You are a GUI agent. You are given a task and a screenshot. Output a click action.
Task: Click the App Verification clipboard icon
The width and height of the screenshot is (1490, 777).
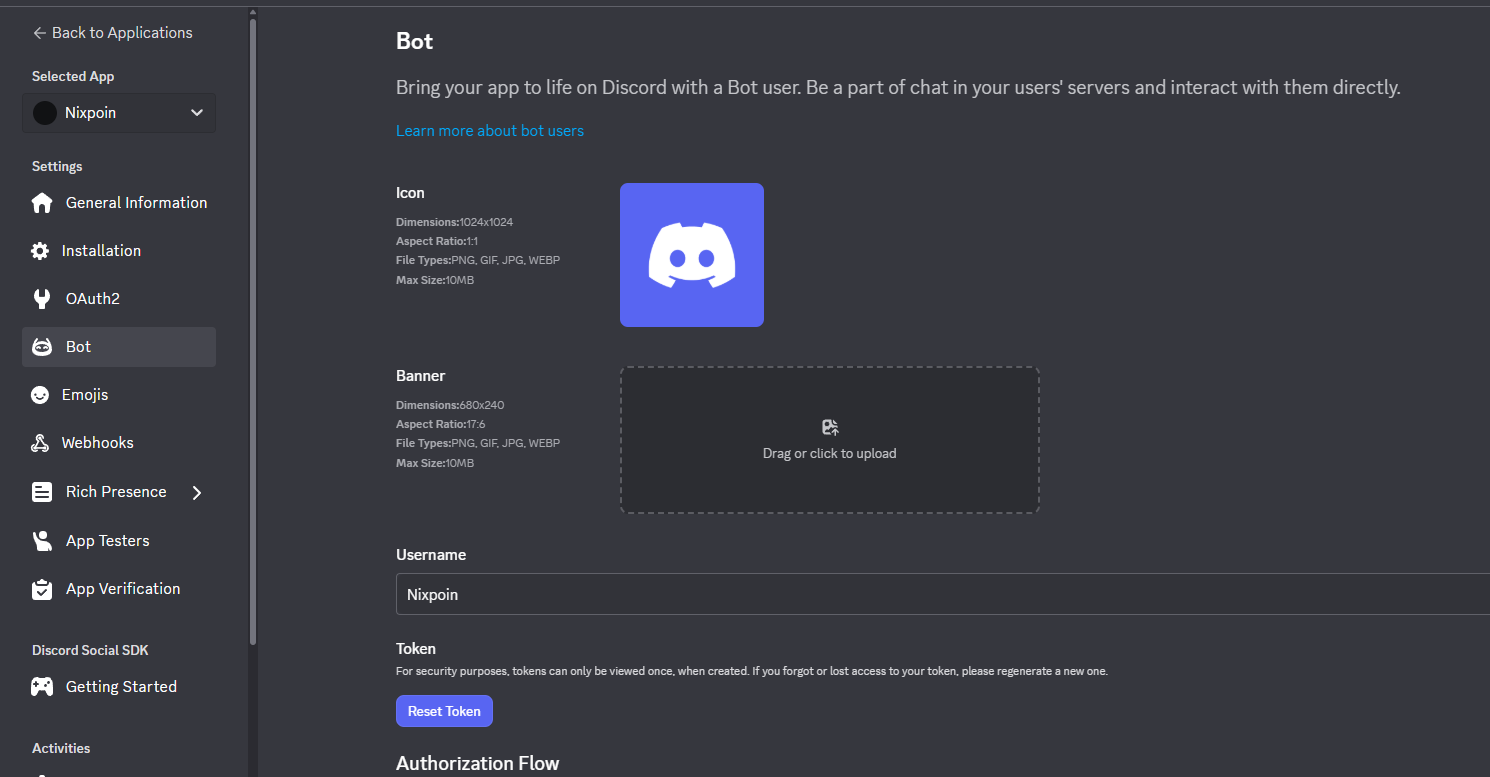click(x=42, y=589)
